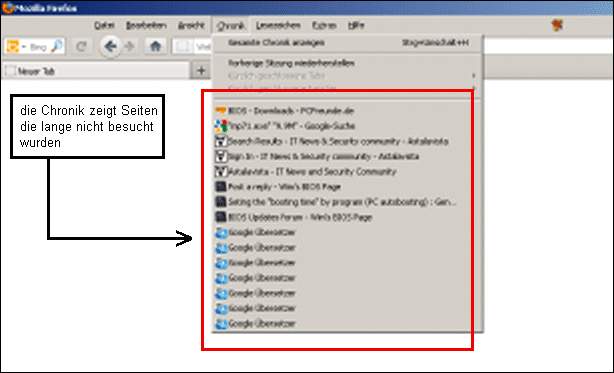The image size is (614, 373).
Task: Click the address bar field
Action: click(x=392, y=47)
